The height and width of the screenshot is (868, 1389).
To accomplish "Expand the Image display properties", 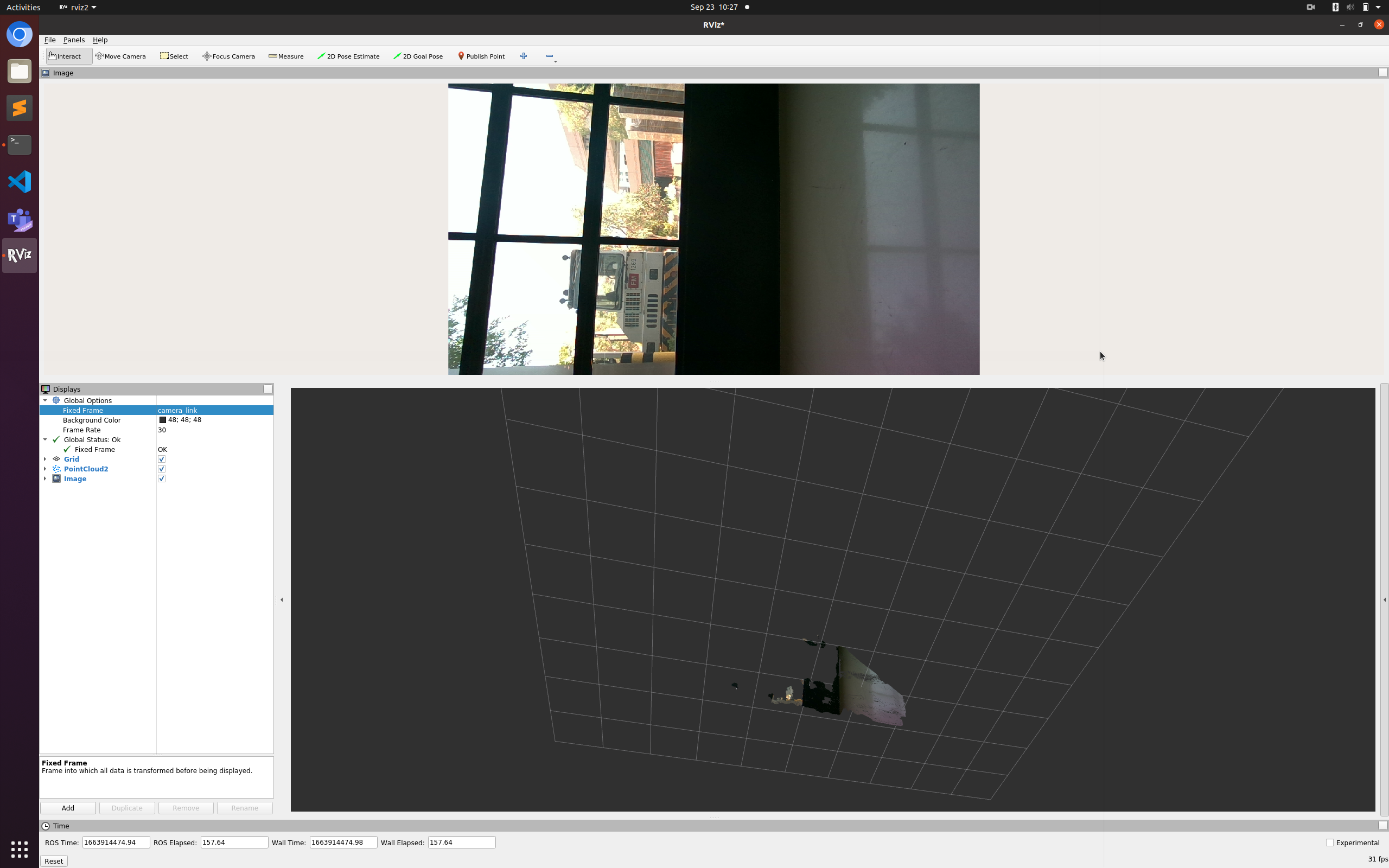I will tap(45, 478).
